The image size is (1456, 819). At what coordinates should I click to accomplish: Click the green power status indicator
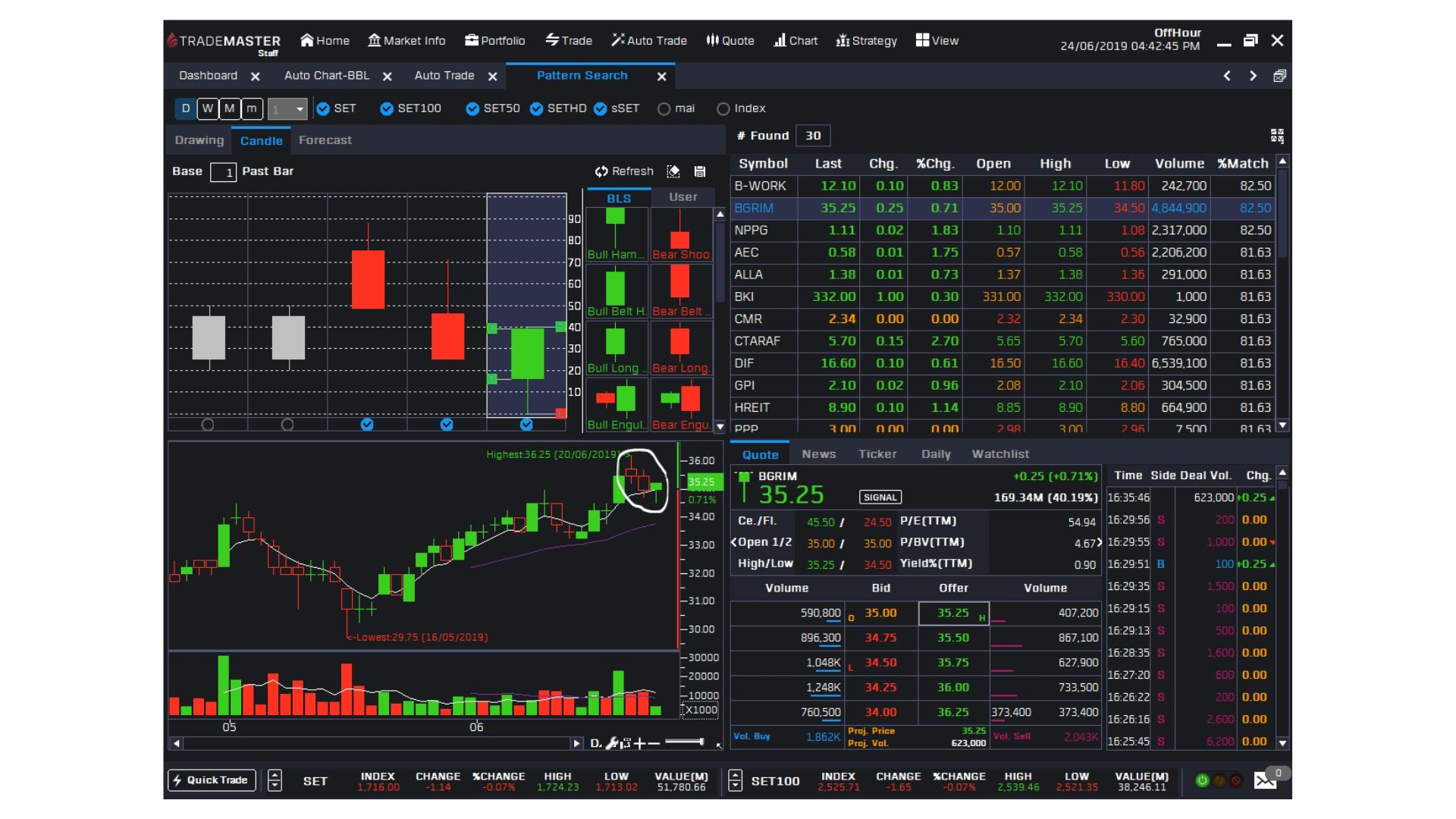[1202, 780]
